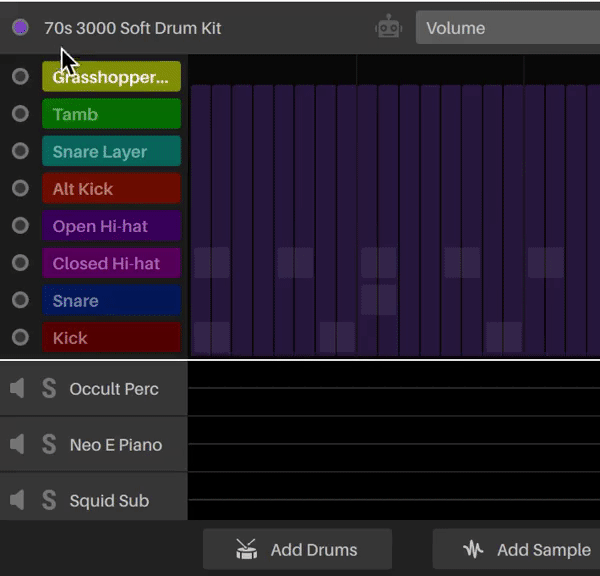Click the robot auto-generate icon
The image size is (600, 576).
pyautogui.click(x=388, y=26)
